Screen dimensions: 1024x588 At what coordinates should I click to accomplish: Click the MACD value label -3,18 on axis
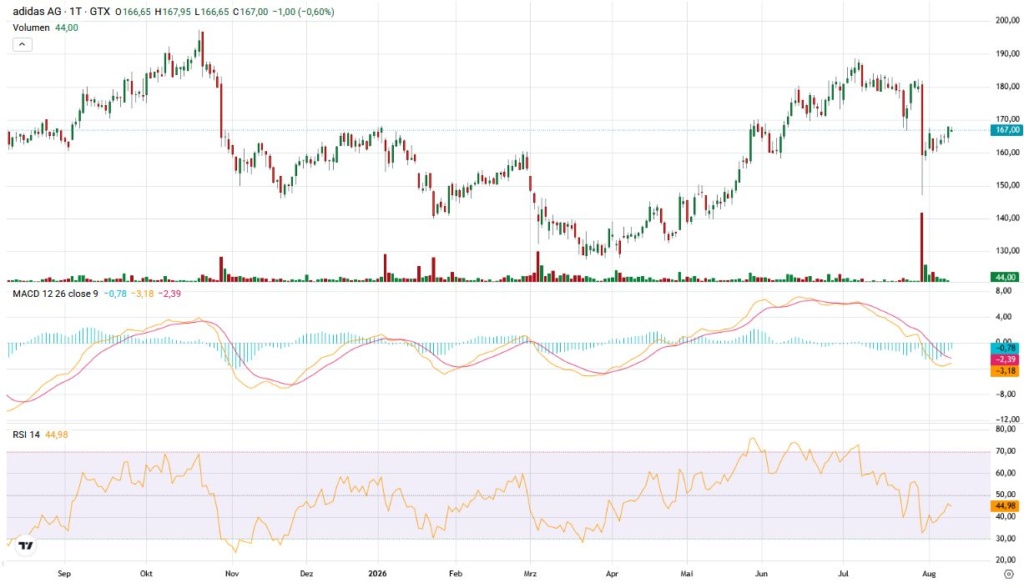pos(1006,371)
